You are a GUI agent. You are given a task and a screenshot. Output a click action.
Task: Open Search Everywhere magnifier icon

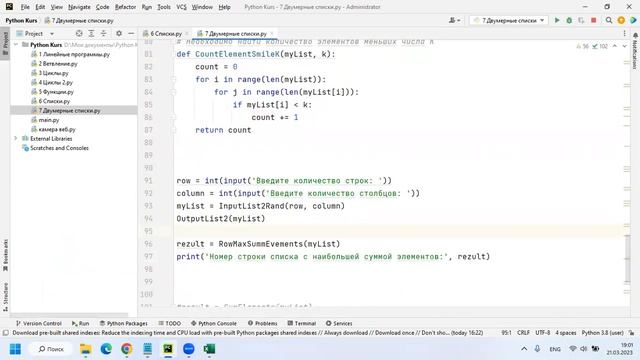609,20
